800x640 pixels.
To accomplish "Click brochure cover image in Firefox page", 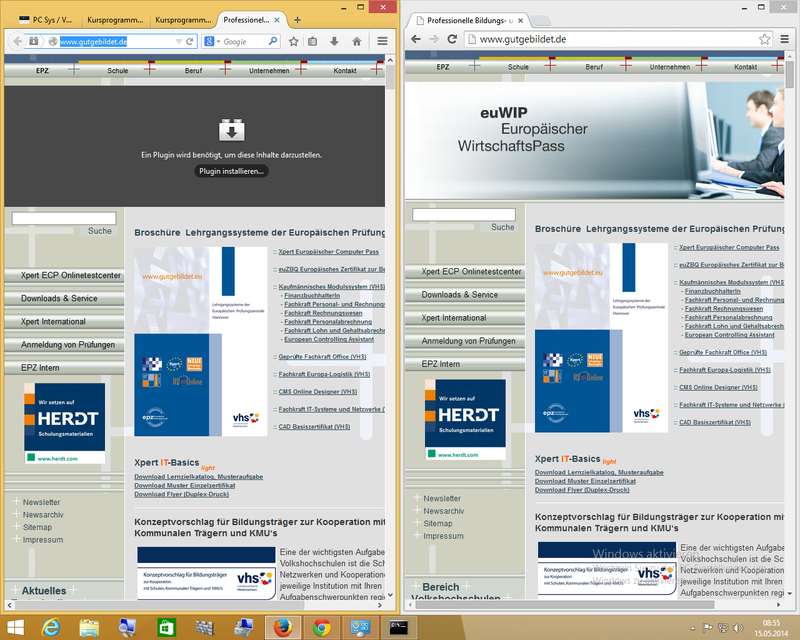I will tap(201, 341).
